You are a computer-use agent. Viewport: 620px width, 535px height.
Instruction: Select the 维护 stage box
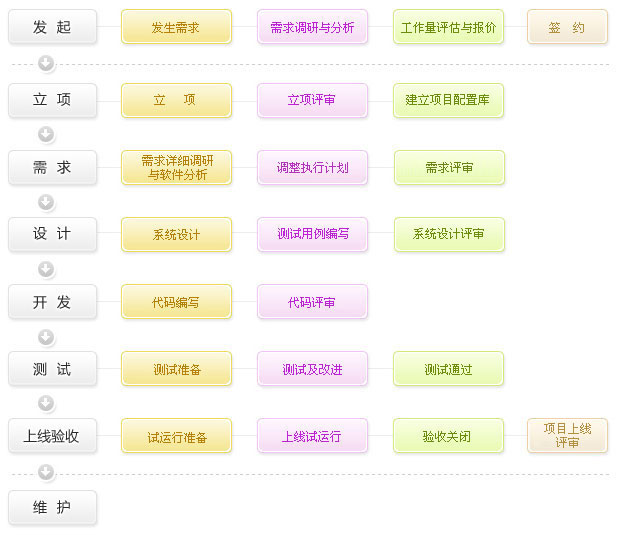(53, 507)
